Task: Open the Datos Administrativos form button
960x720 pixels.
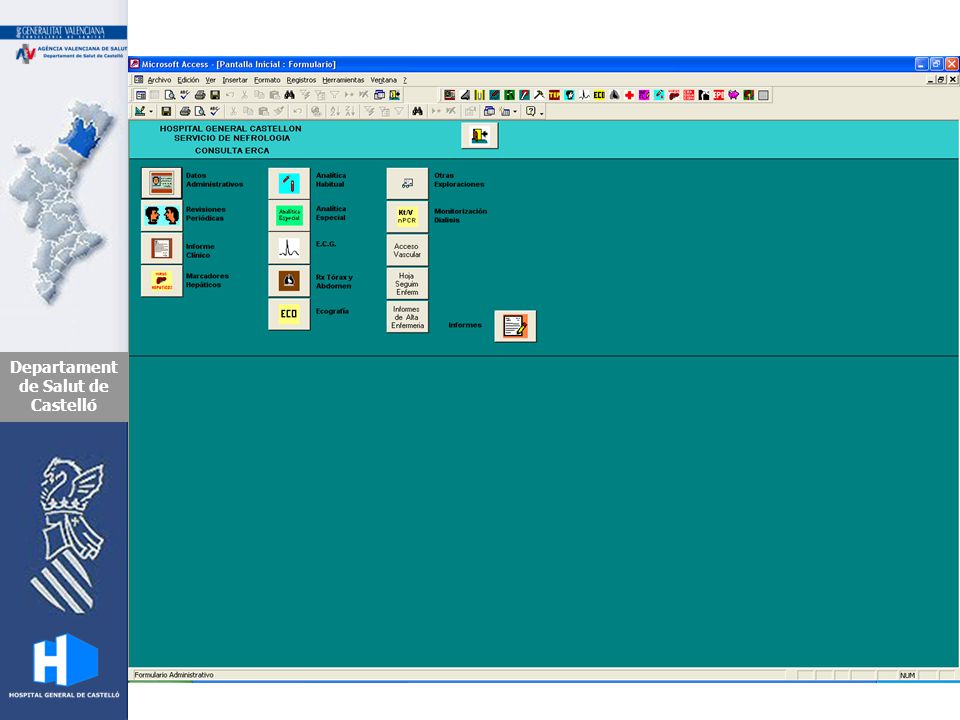Action: (162, 182)
